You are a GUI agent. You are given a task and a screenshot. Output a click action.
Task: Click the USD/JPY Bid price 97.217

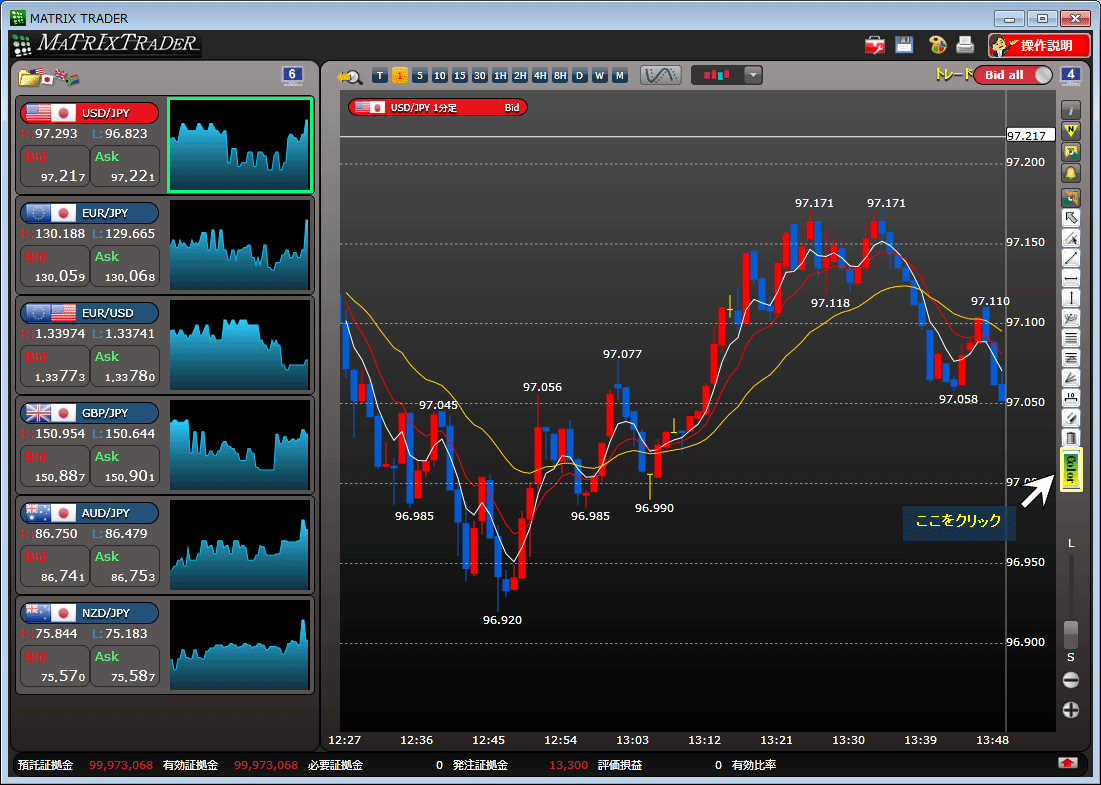click(55, 166)
